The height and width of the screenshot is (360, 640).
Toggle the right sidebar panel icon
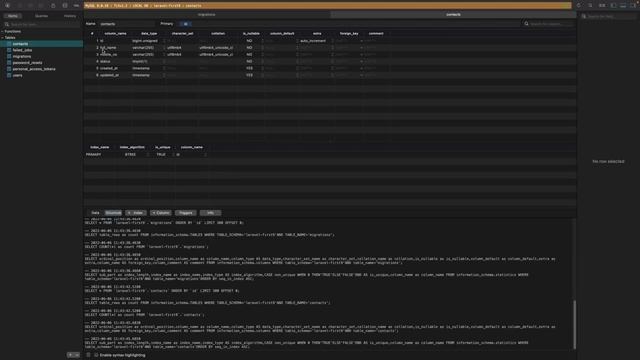(633, 6)
